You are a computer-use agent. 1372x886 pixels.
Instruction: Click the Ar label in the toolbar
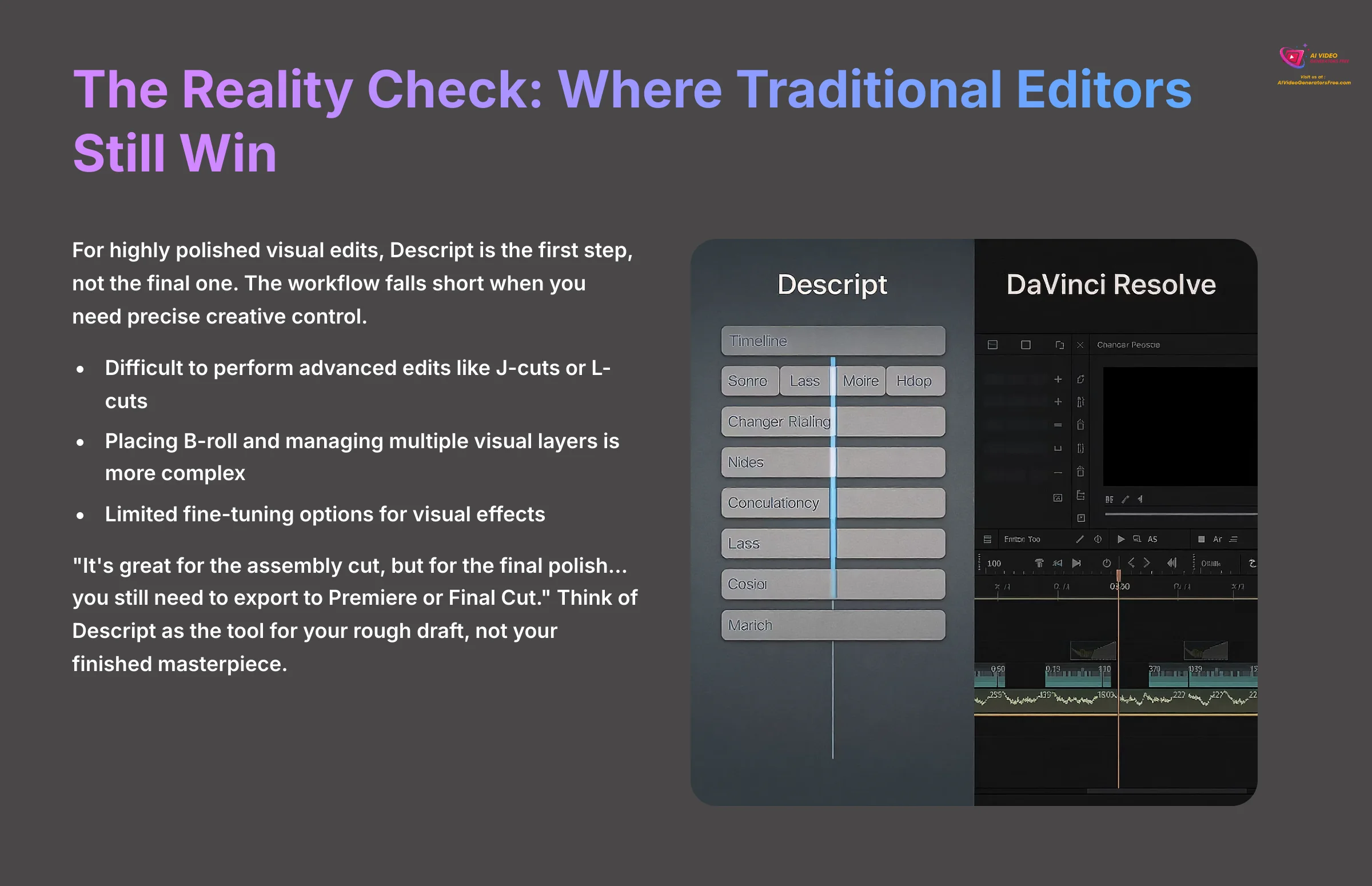pos(1217,539)
